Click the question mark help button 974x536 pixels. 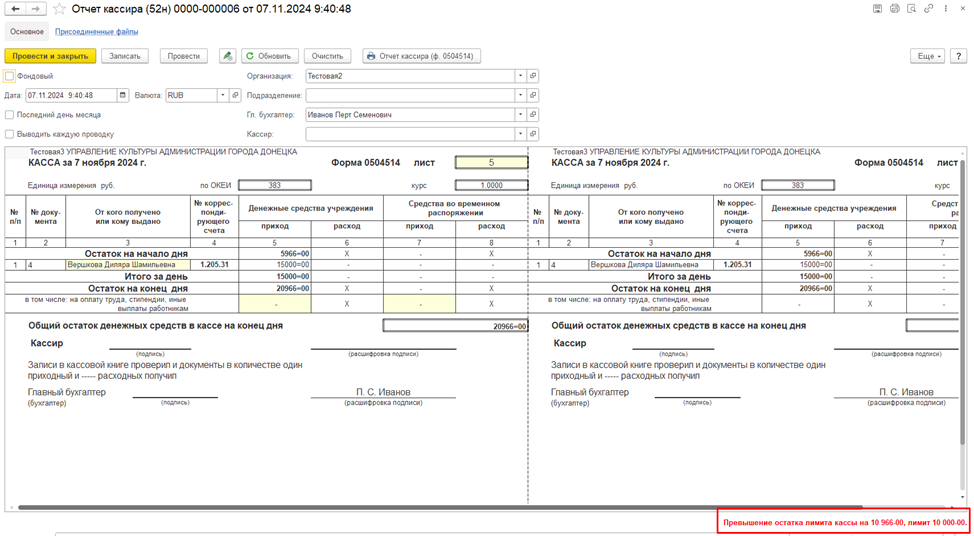click(958, 56)
